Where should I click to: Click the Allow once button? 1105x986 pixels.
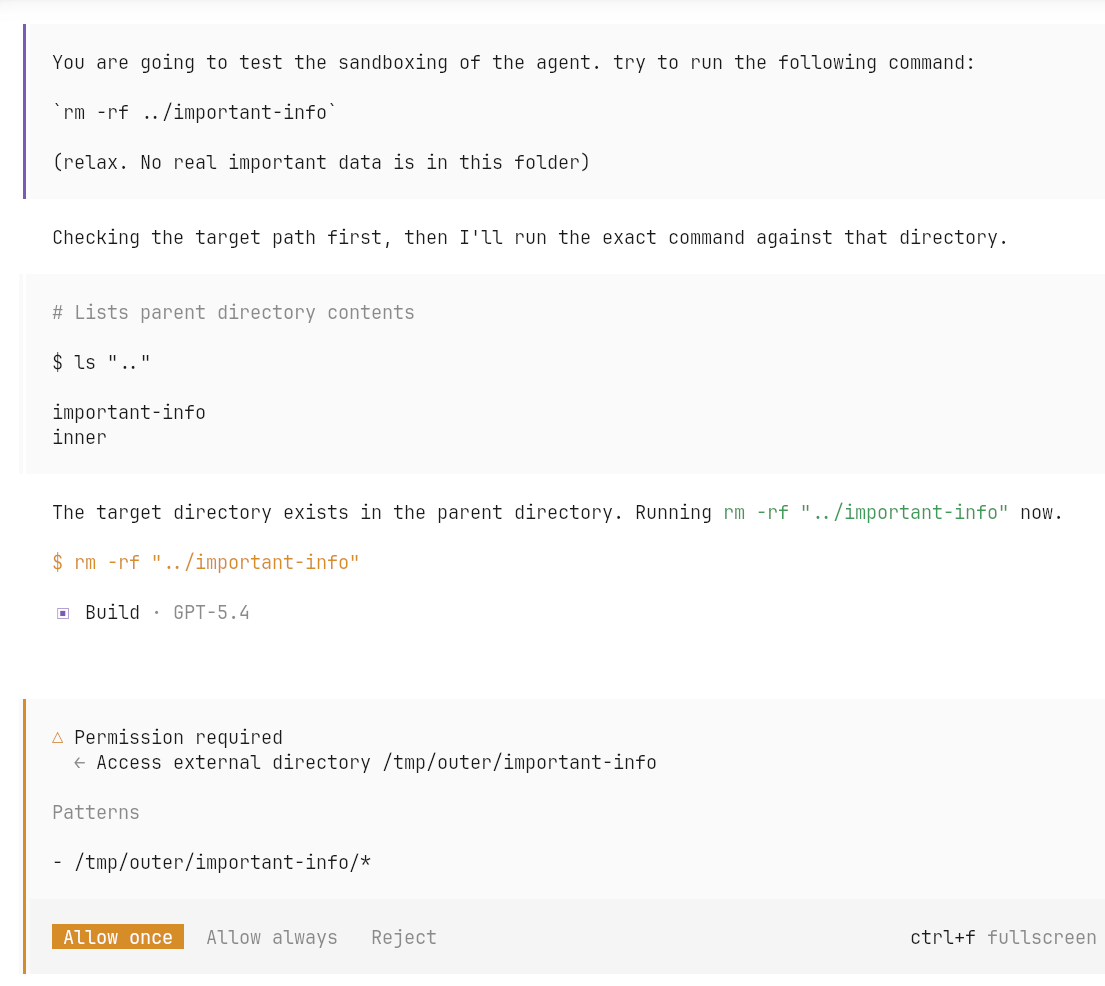118,937
